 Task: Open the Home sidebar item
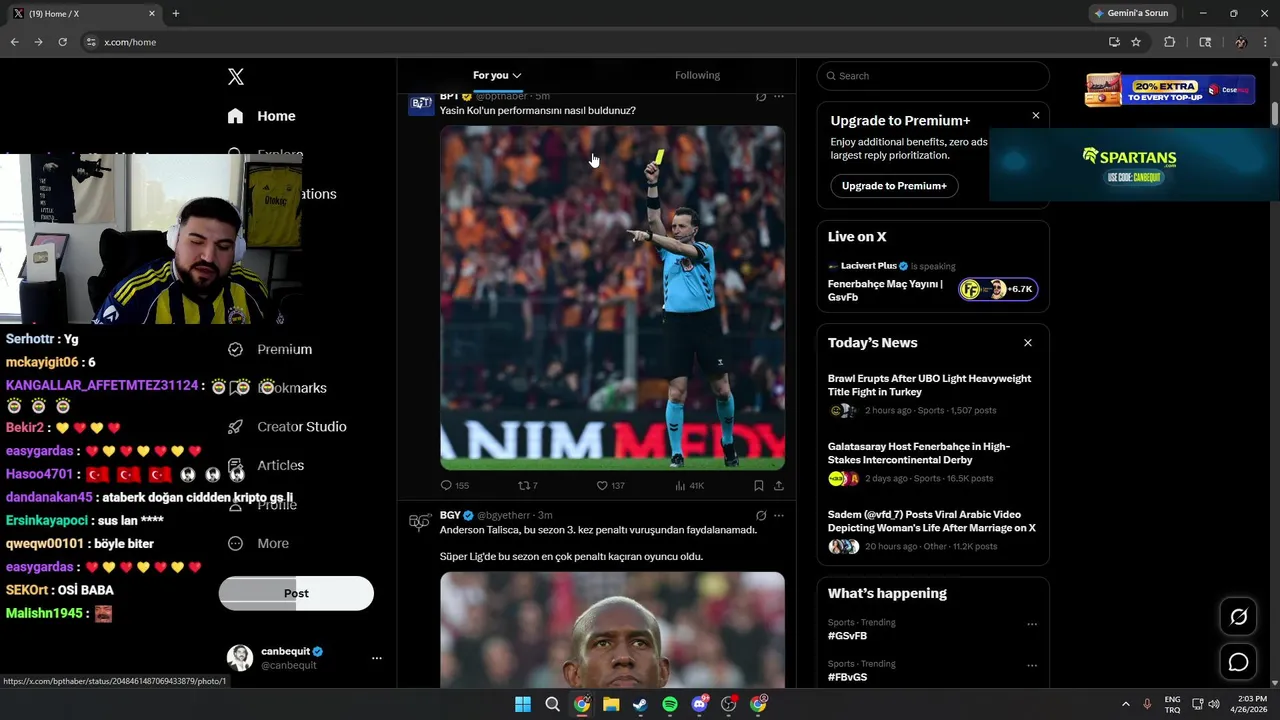click(261, 116)
